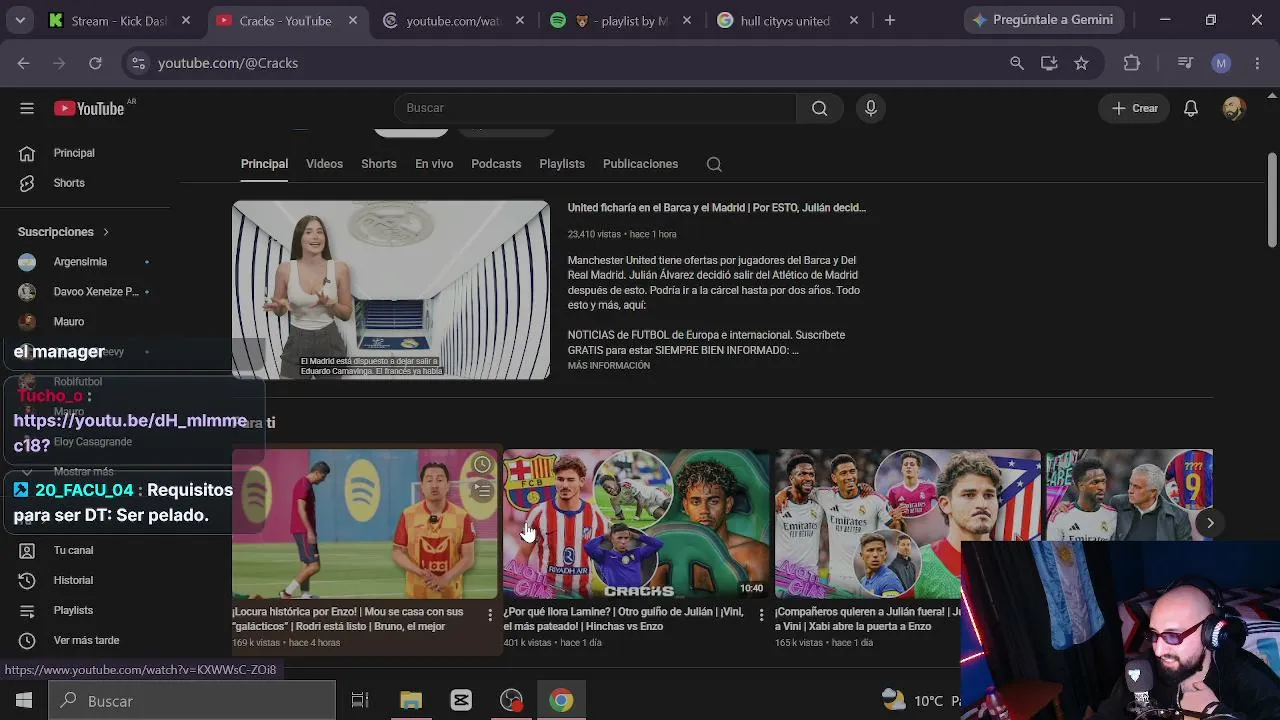Open the Chrome profile M avatar
The width and height of the screenshot is (1280, 720).
coord(1221,63)
